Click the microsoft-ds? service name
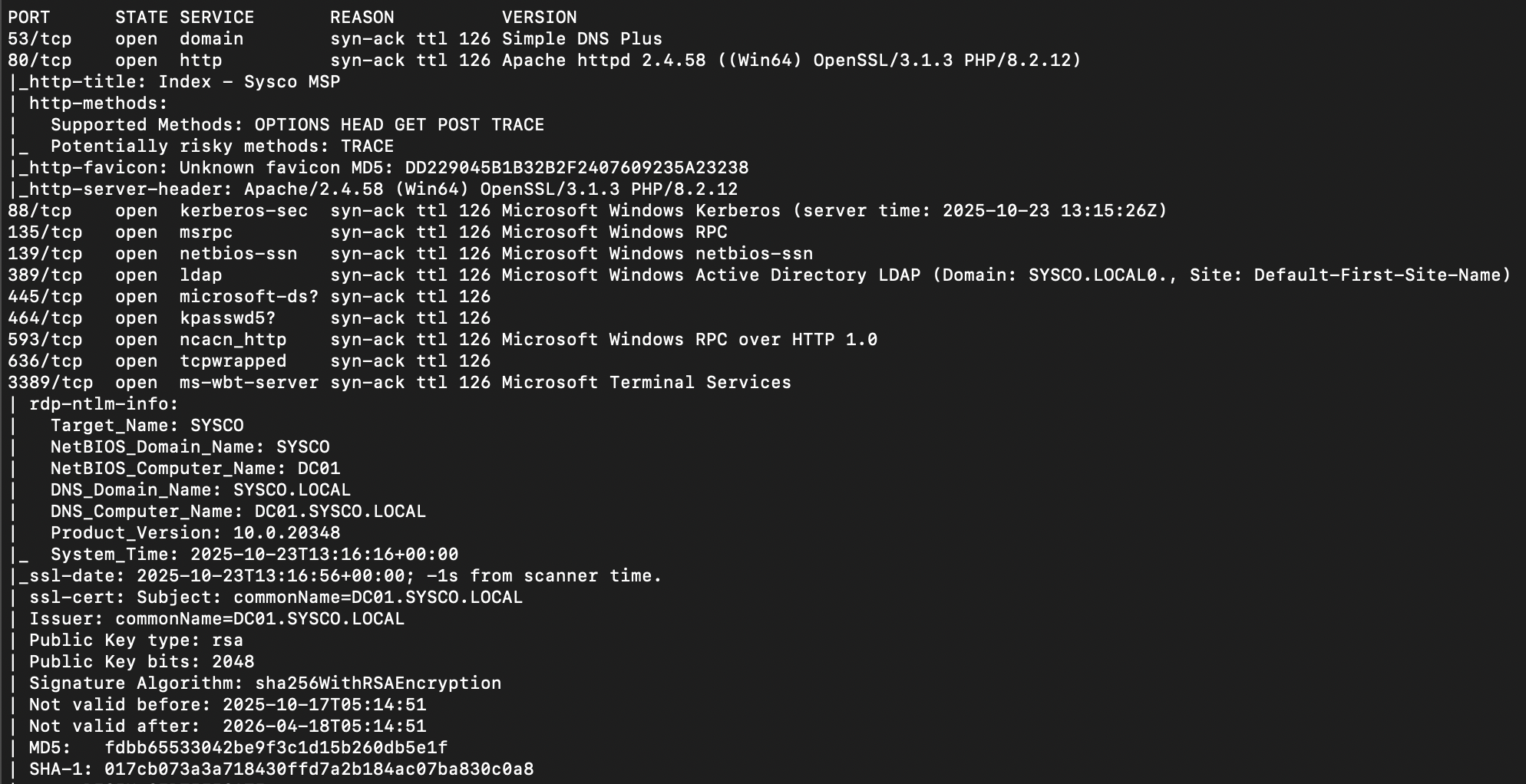Screen dimensions: 1526x784 tap(249, 296)
